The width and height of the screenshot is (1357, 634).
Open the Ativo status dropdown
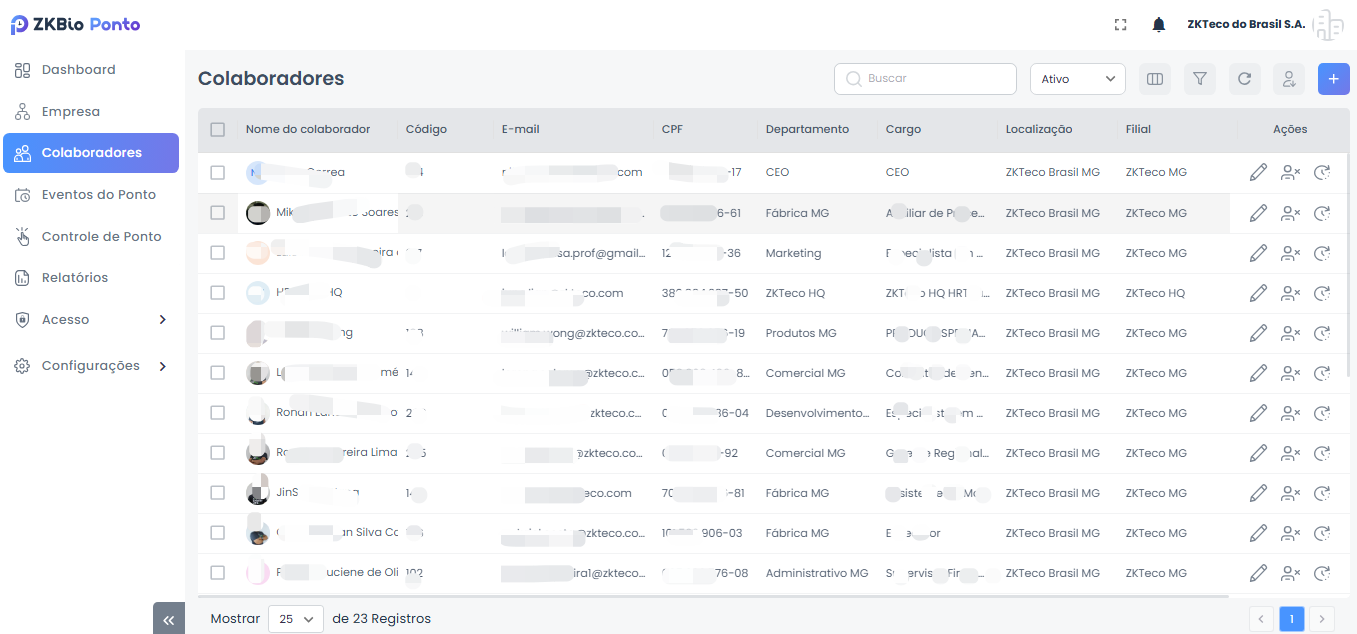[1077, 79]
